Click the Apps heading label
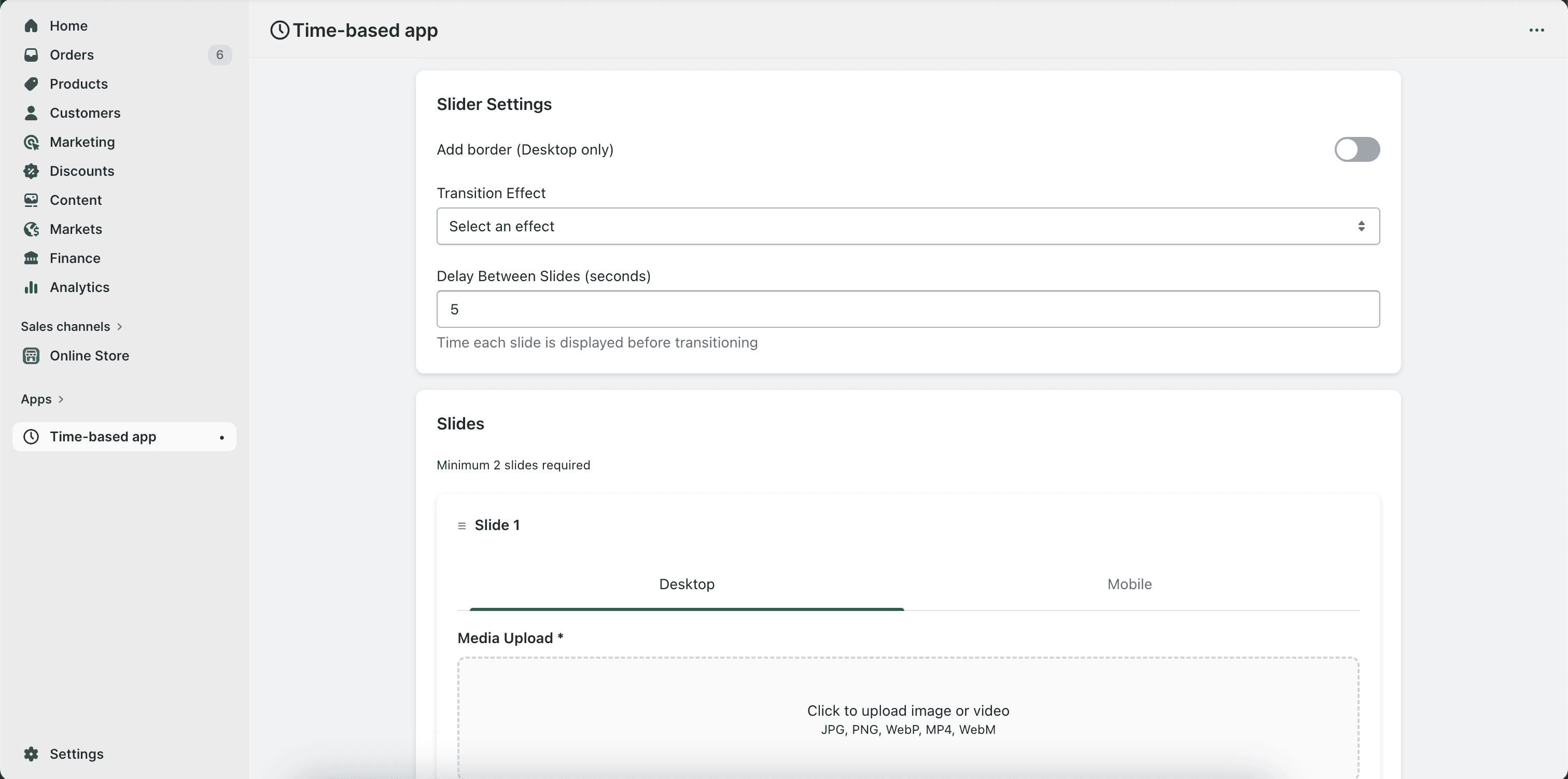 36,399
